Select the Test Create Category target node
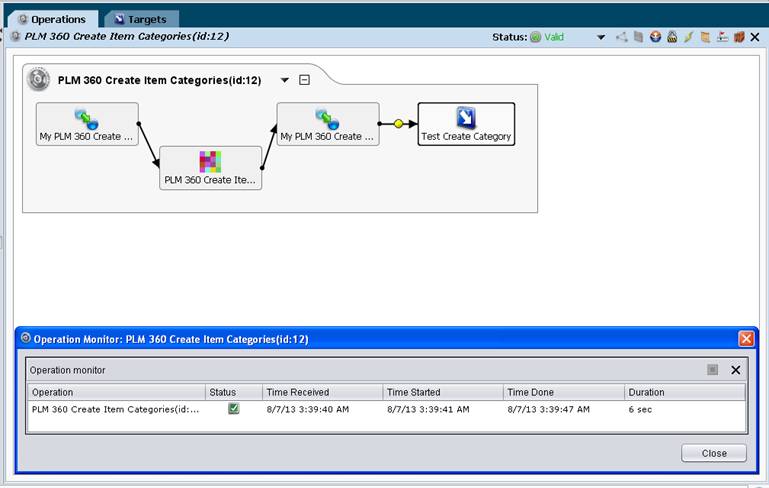The image size is (769, 488). pos(466,124)
